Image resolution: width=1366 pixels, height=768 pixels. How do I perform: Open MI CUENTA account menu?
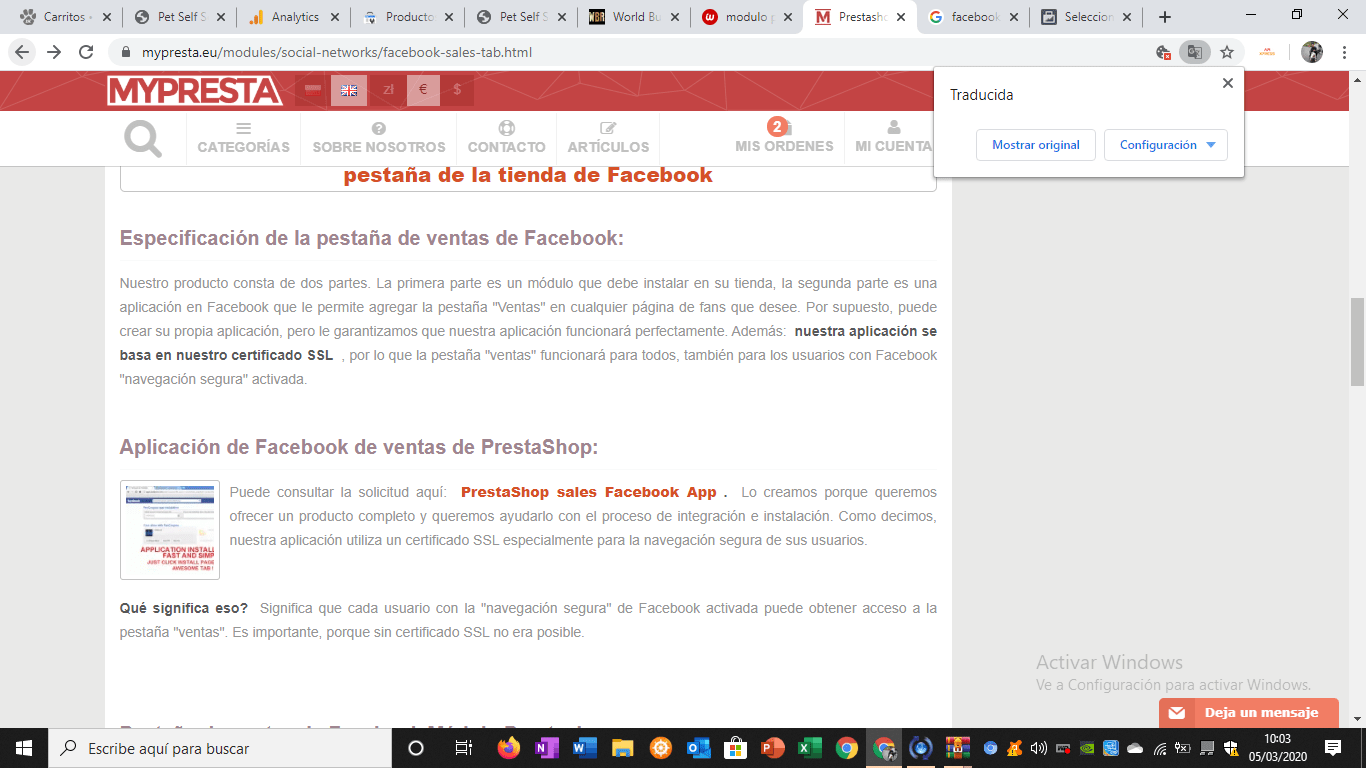(893, 138)
